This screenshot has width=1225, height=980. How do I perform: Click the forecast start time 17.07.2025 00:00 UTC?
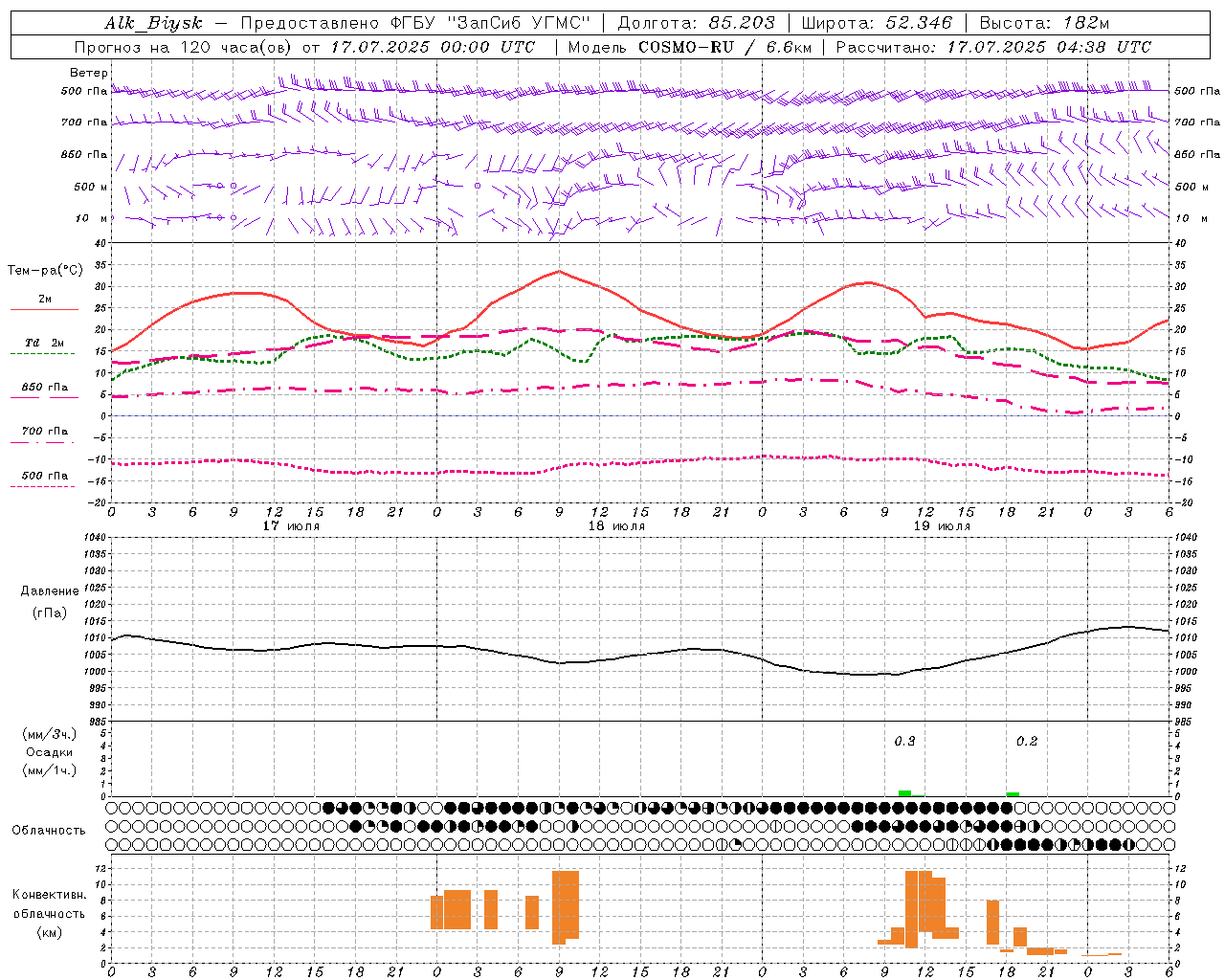pos(434,47)
